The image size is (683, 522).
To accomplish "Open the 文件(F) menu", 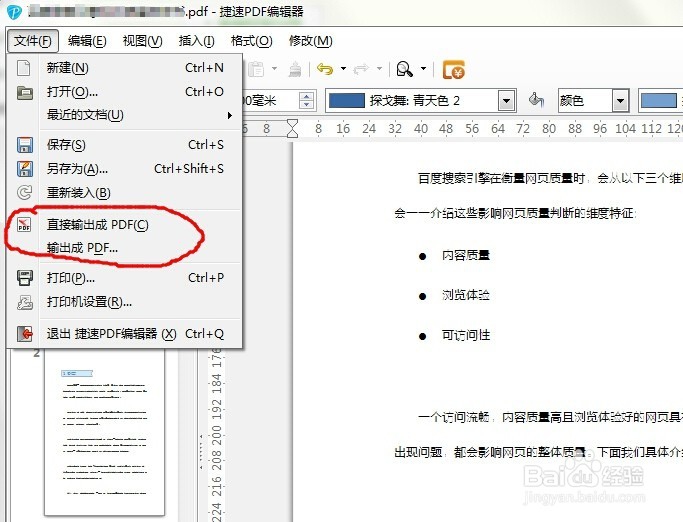I will (x=33, y=41).
